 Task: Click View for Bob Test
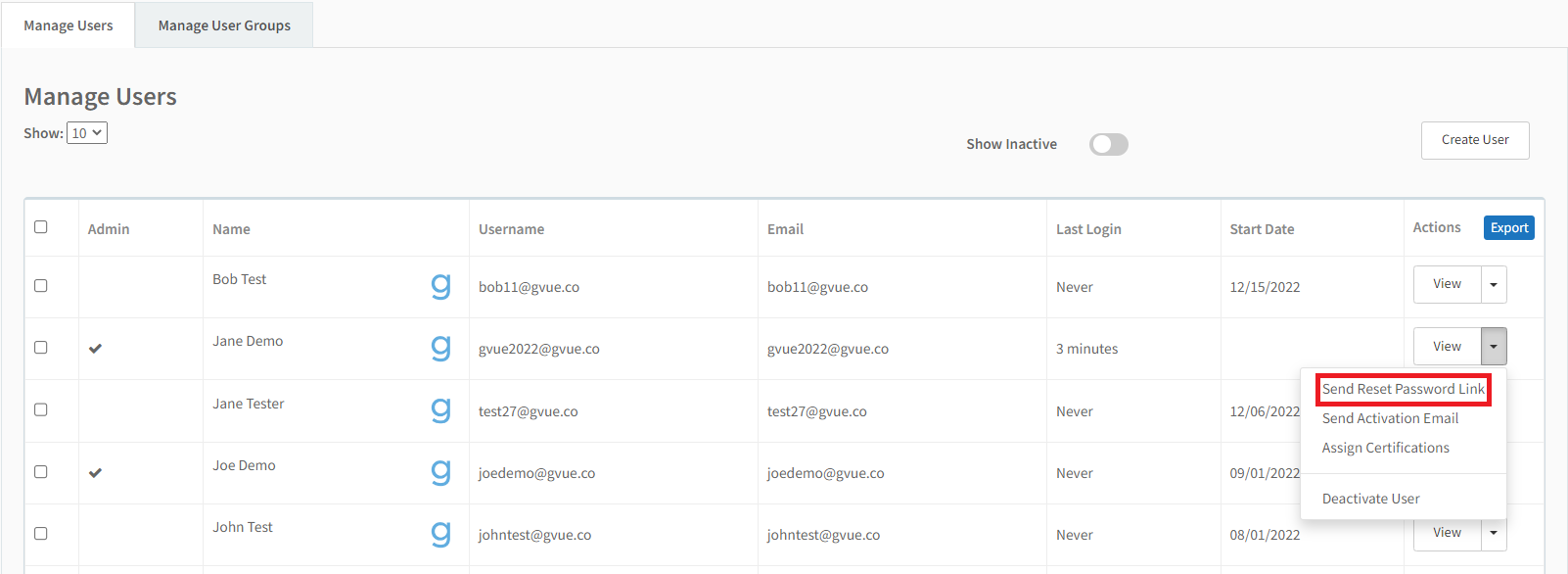1447,285
